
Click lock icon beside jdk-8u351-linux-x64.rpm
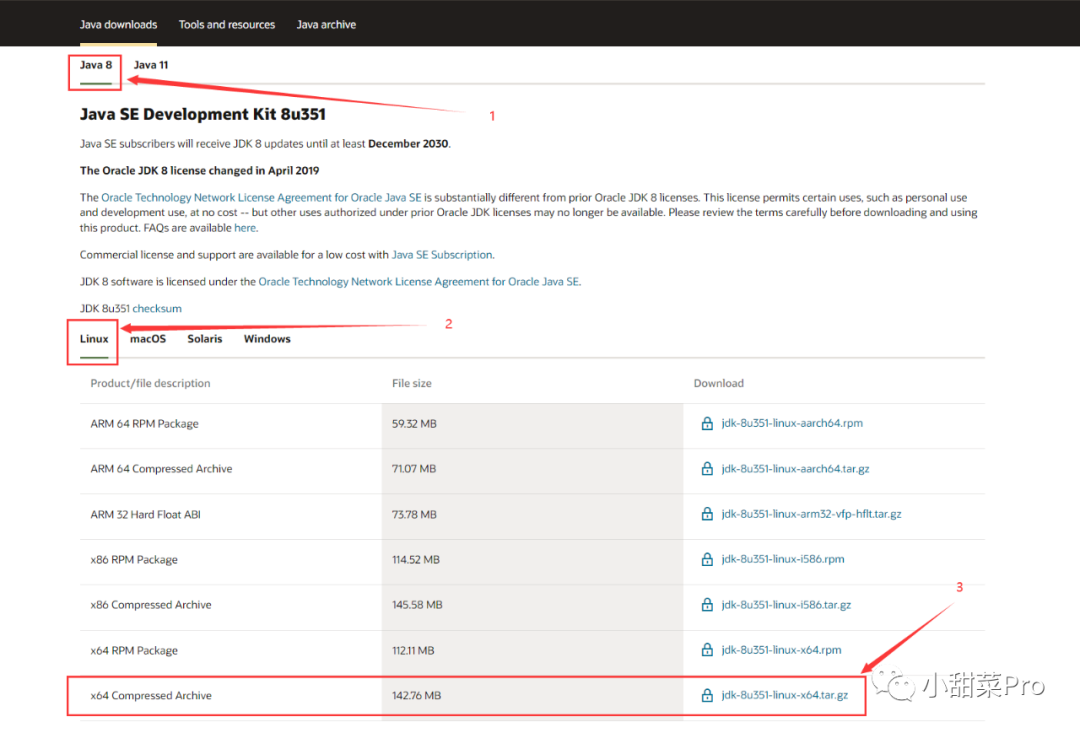[707, 650]
